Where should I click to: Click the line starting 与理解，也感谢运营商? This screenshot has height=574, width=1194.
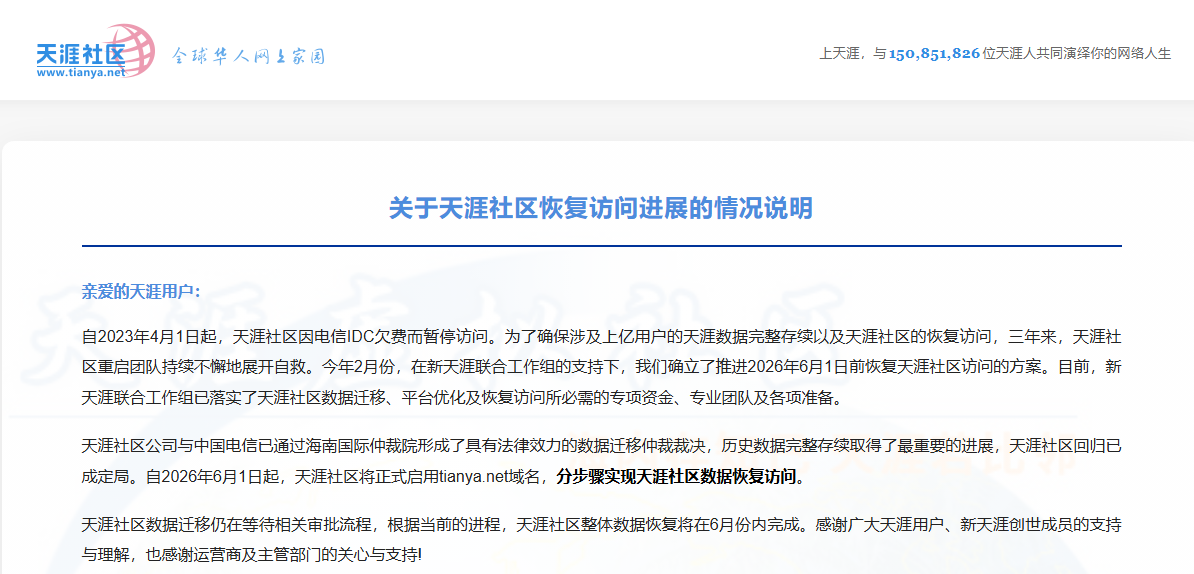(251, 555)
